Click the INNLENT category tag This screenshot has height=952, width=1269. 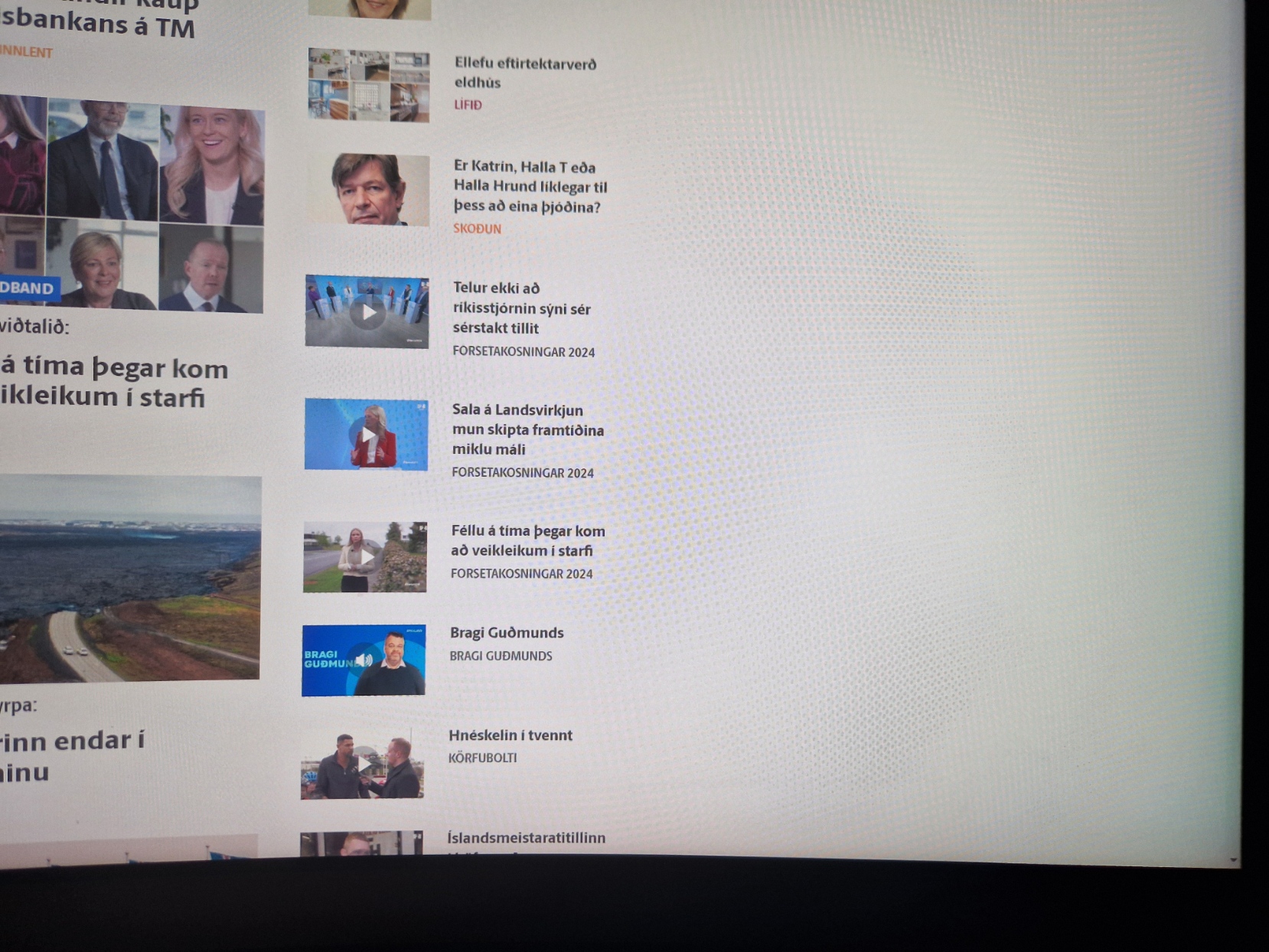click(27, 52)
